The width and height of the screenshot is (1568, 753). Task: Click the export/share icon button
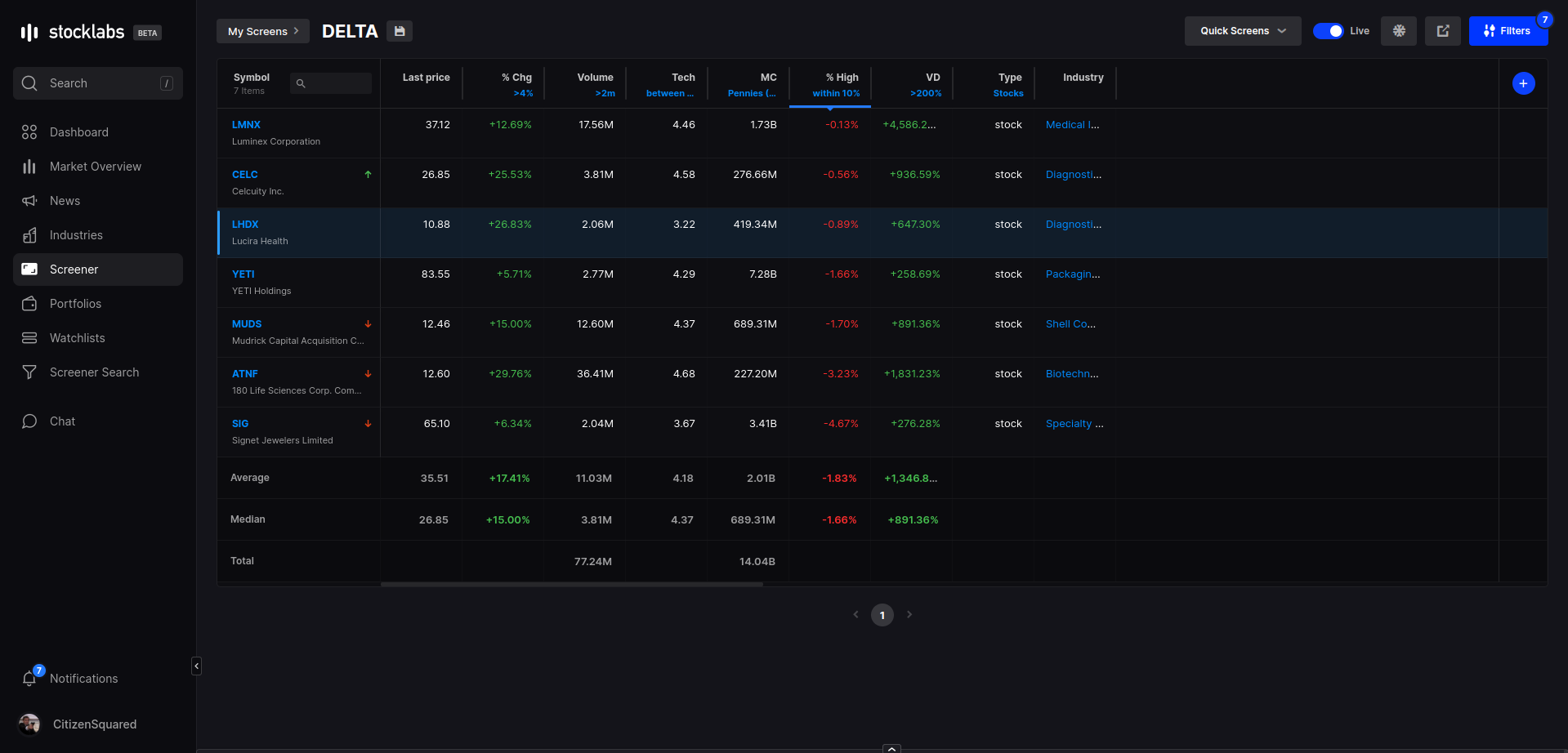coord(1443,31)
